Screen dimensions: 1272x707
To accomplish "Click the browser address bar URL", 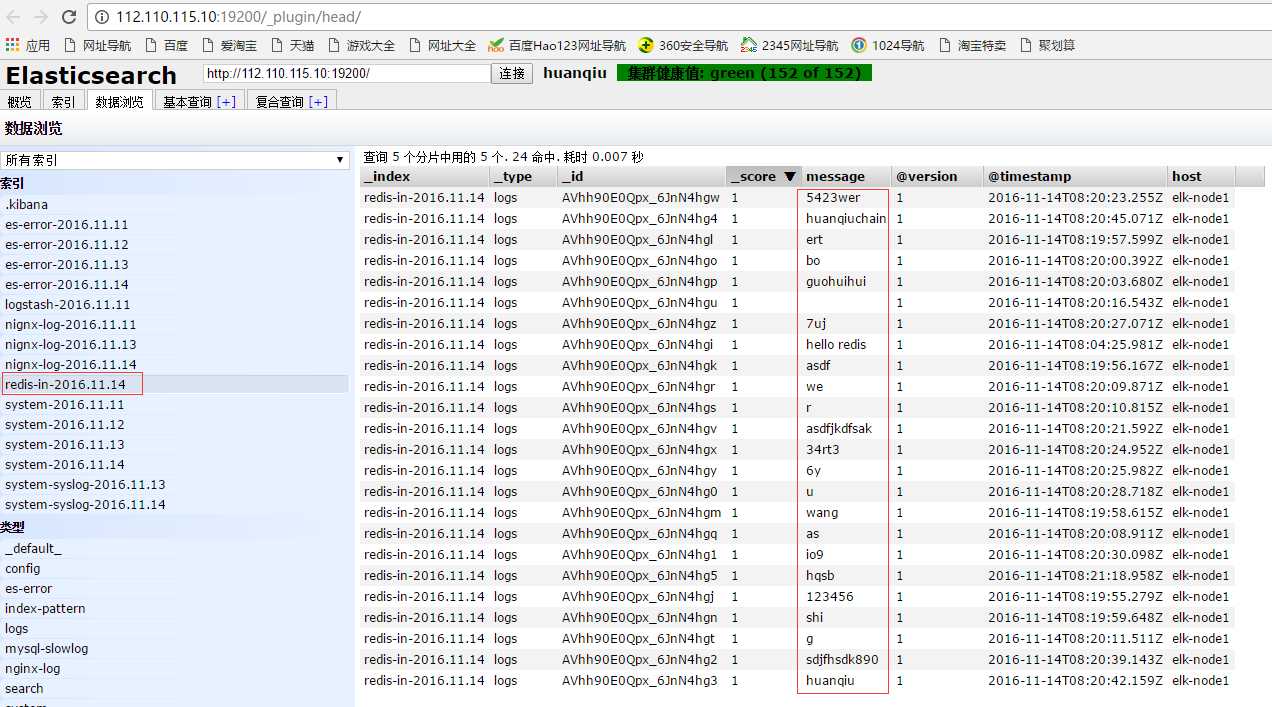I will [238, 17].
